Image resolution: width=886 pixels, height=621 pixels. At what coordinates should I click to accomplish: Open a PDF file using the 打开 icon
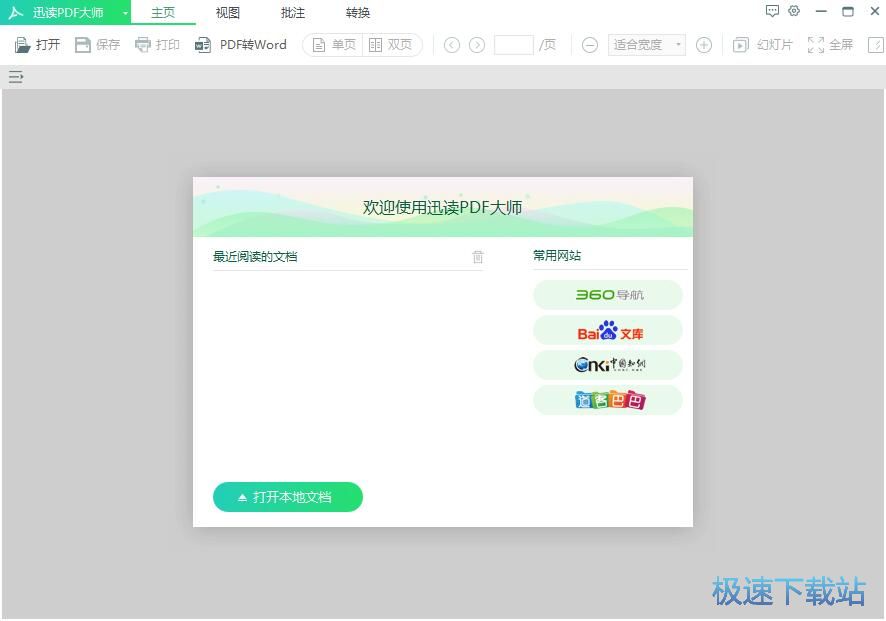(x=36, y=44)
